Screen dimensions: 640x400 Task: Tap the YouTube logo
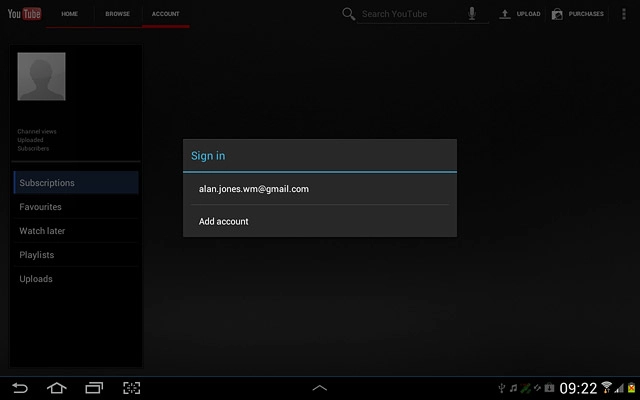click(x=22, y=14)
